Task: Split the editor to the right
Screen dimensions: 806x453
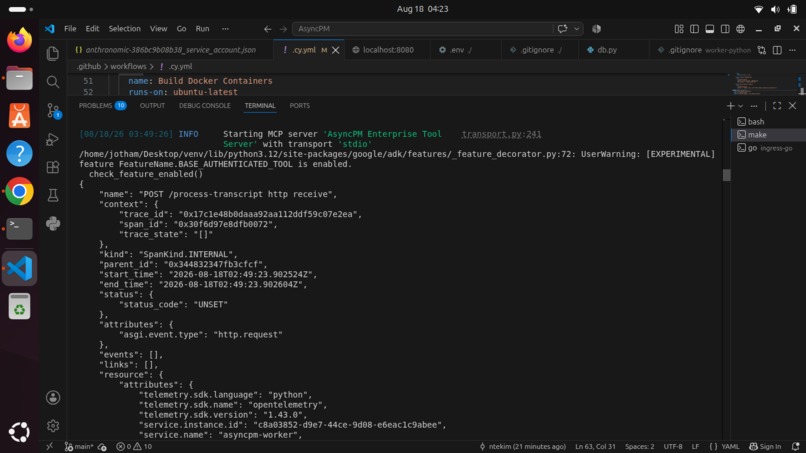Action: (777, 50)
